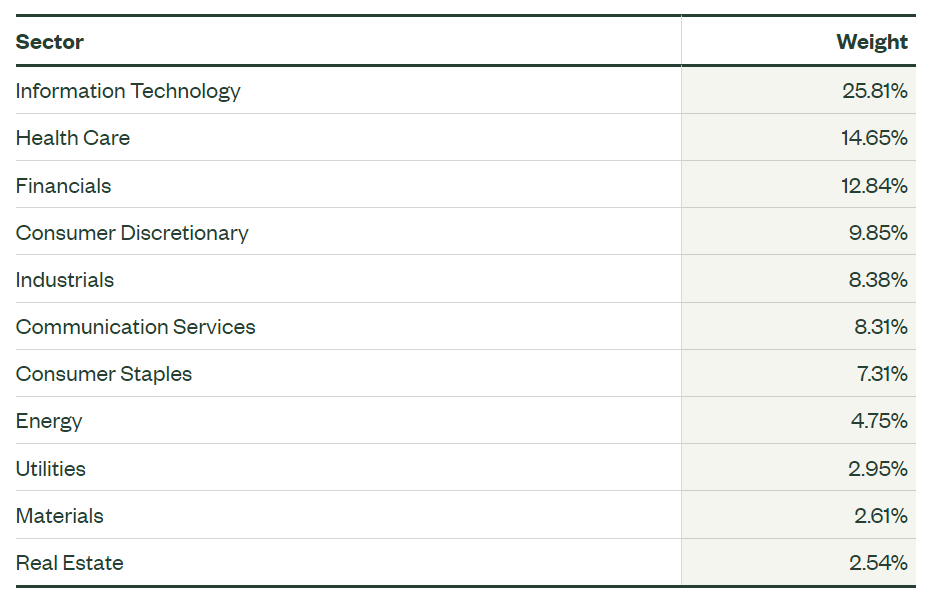Click the Consumer Staples sector name
The height and width of the screenshot is (604, 936).
pyautogui.click(x=104, y=374)
